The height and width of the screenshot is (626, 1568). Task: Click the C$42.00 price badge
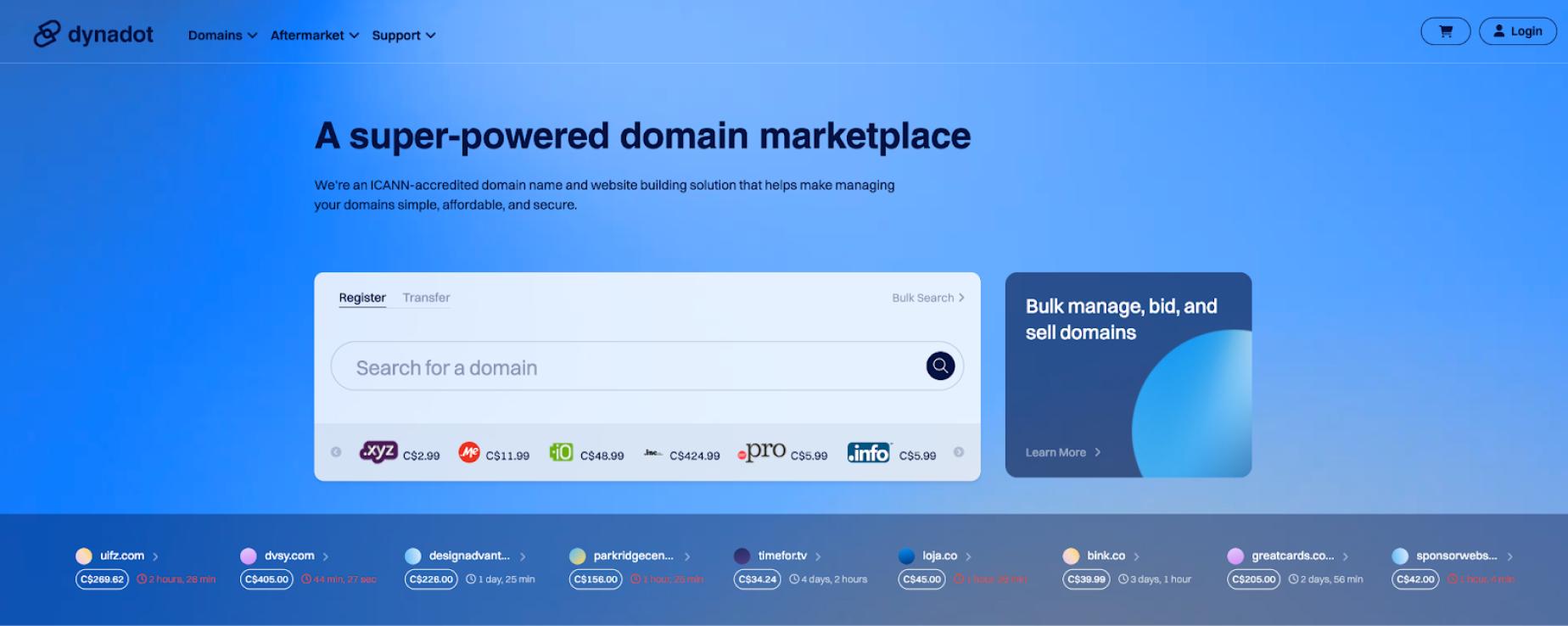1415,579
